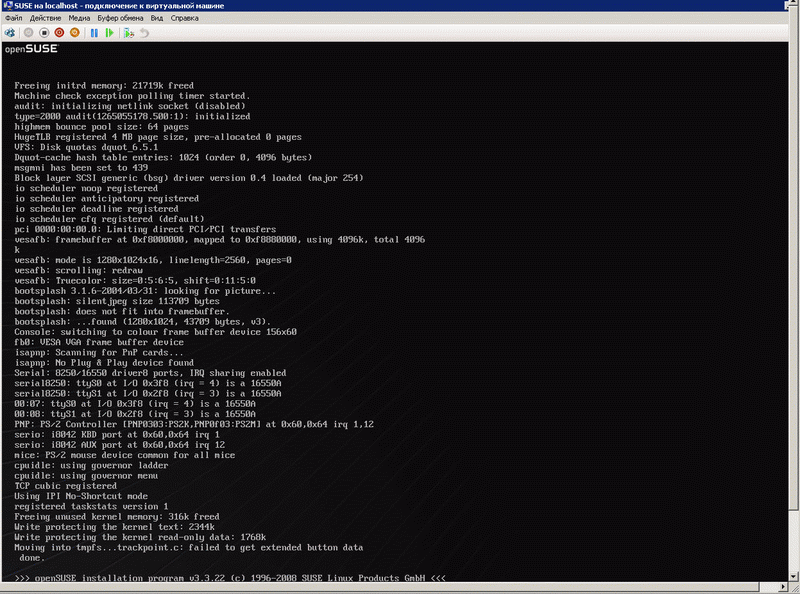The image size is (800, 594).
Task: Click line 'mice: PS/2 mouse device common for all mice'
Action: pos(124,455)
